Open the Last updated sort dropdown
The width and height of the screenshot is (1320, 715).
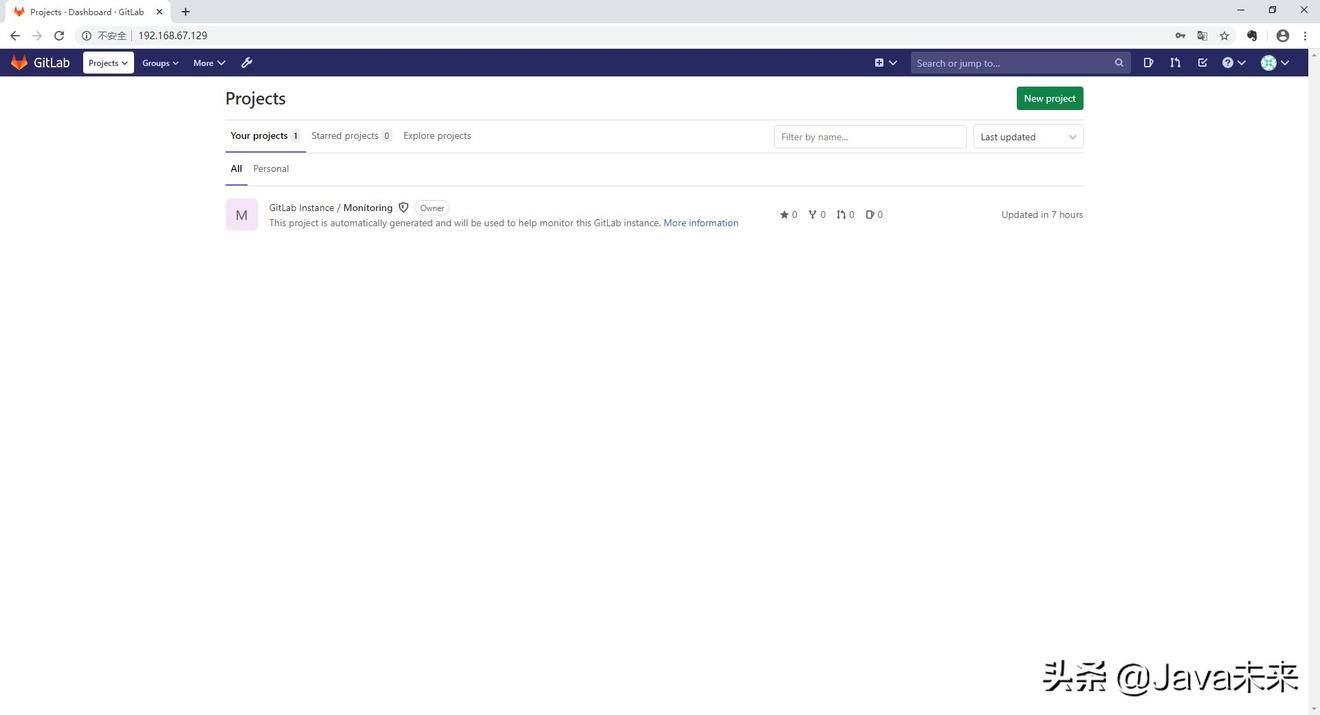1028,137
